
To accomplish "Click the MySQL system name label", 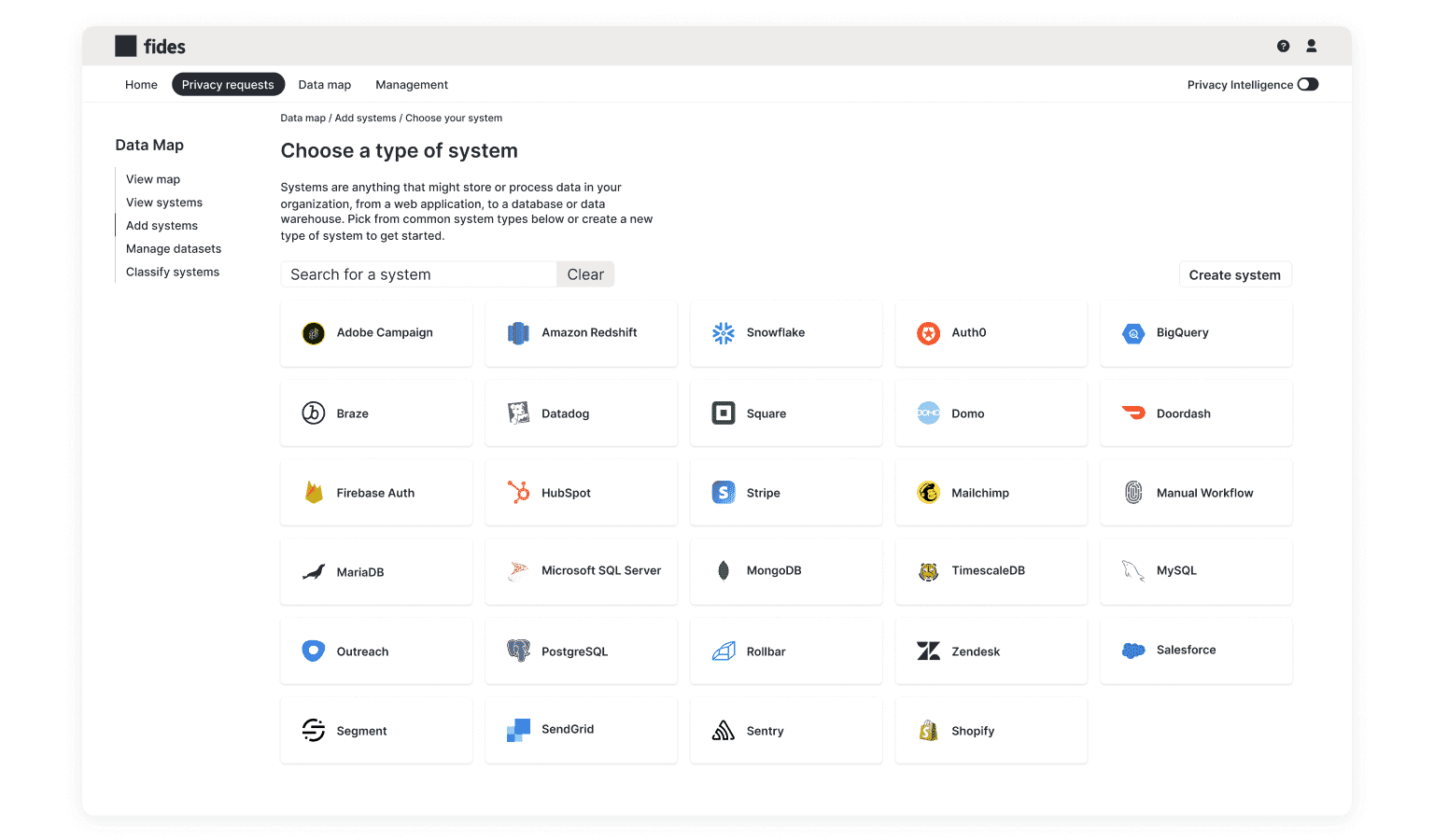I will coord(1176,570).
